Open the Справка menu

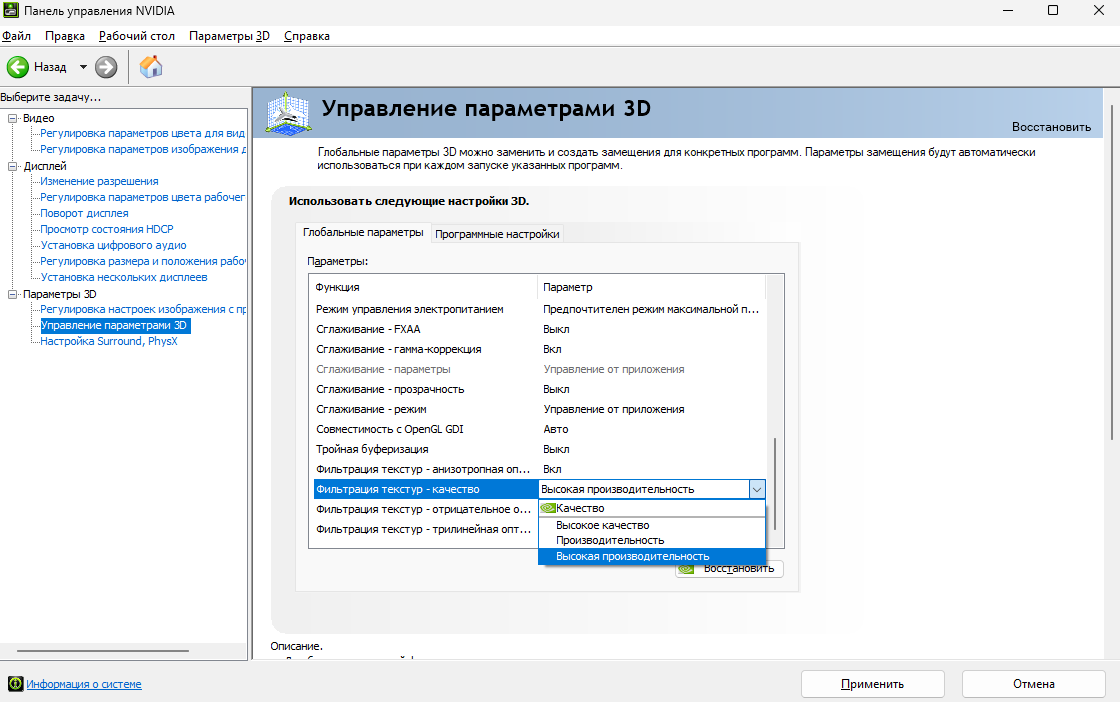306,36
